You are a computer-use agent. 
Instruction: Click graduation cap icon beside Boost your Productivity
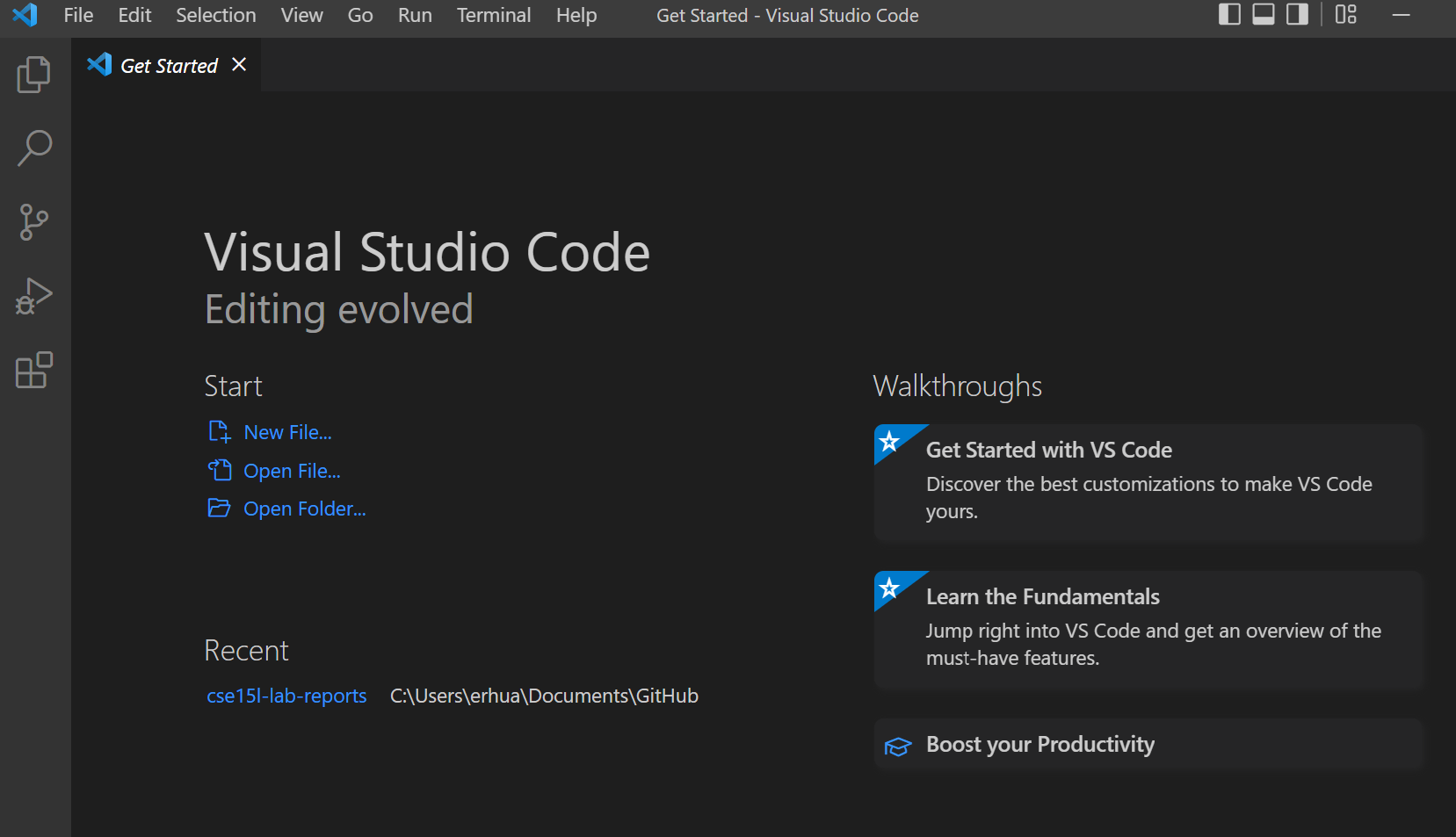[x=898, y=747]
